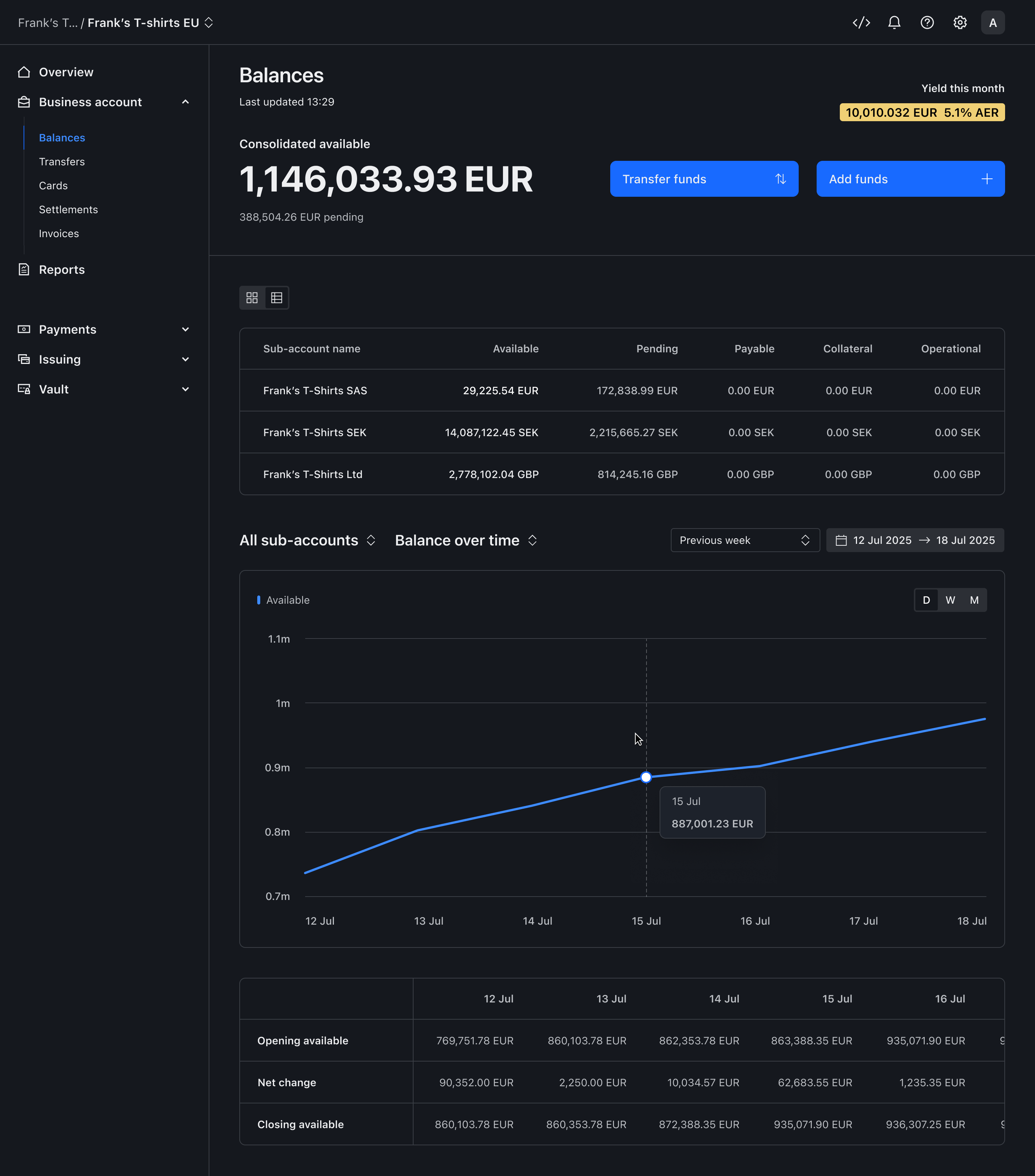Expand the Vault section chevron
This screenshot has width=1035, height=1176.
pos(185,389)
